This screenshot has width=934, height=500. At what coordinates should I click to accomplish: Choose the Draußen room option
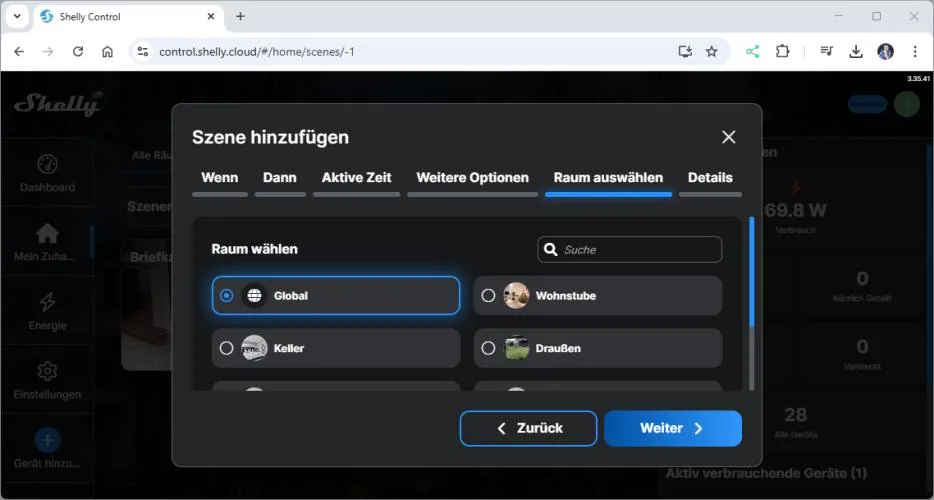click(488, 348)
